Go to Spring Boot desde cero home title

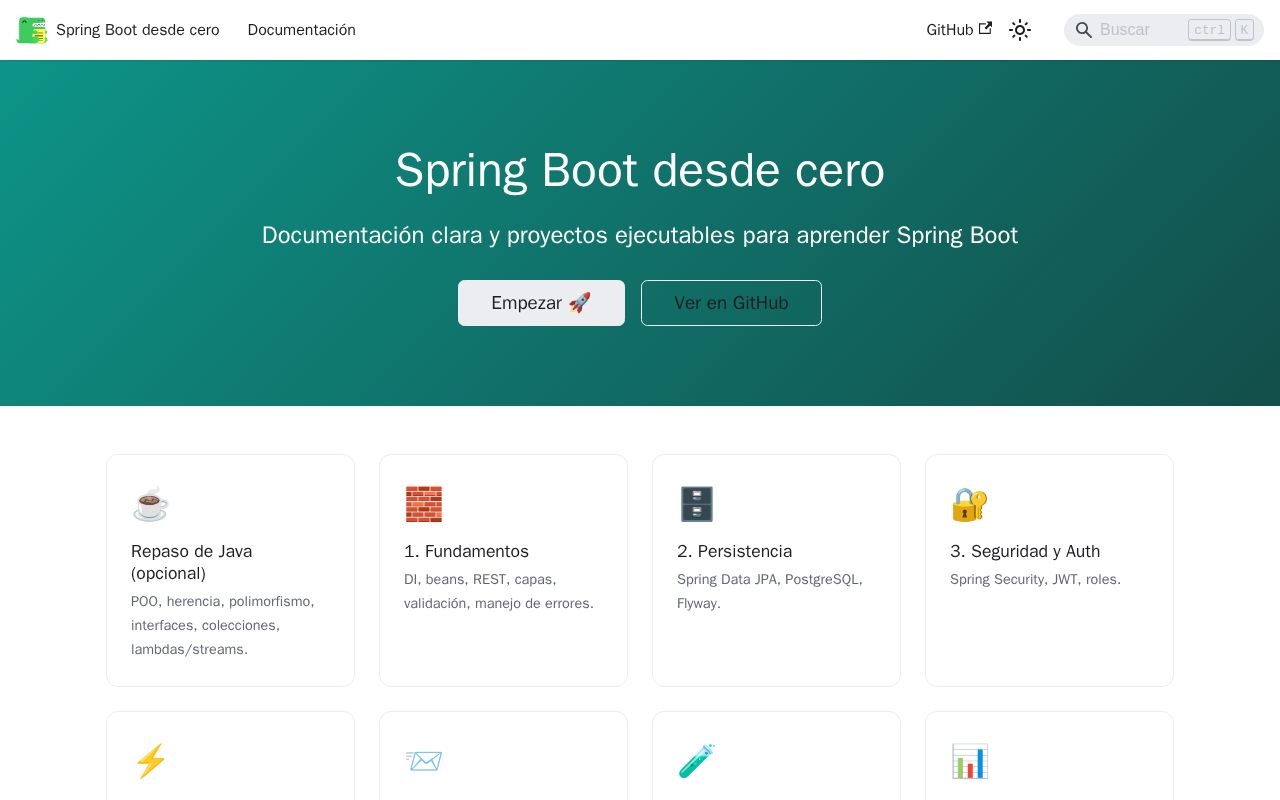[x=138, y=30]
